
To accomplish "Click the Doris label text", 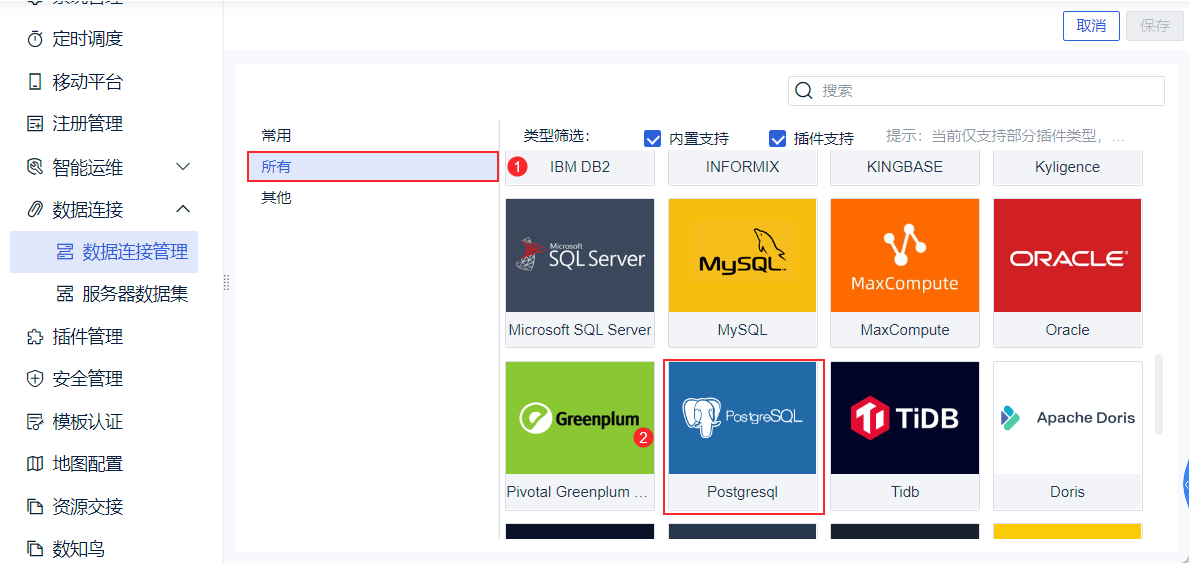I will 1068,492.
